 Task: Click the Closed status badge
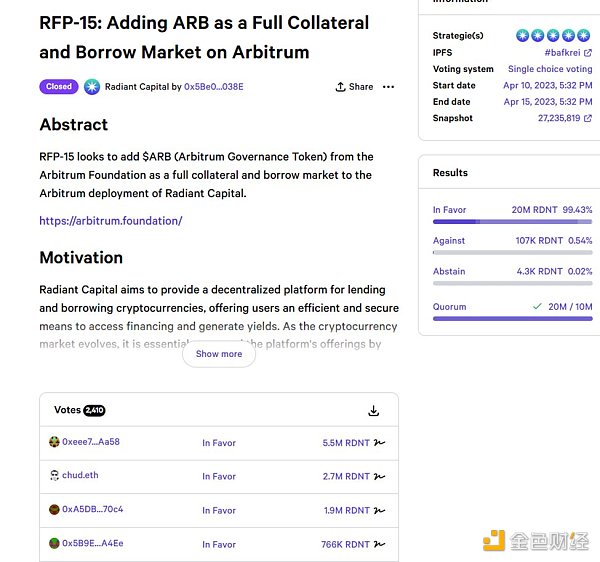click(59, 87)
